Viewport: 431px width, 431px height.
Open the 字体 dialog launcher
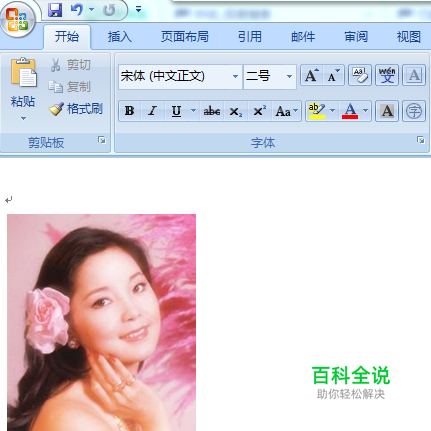[421, 140]
